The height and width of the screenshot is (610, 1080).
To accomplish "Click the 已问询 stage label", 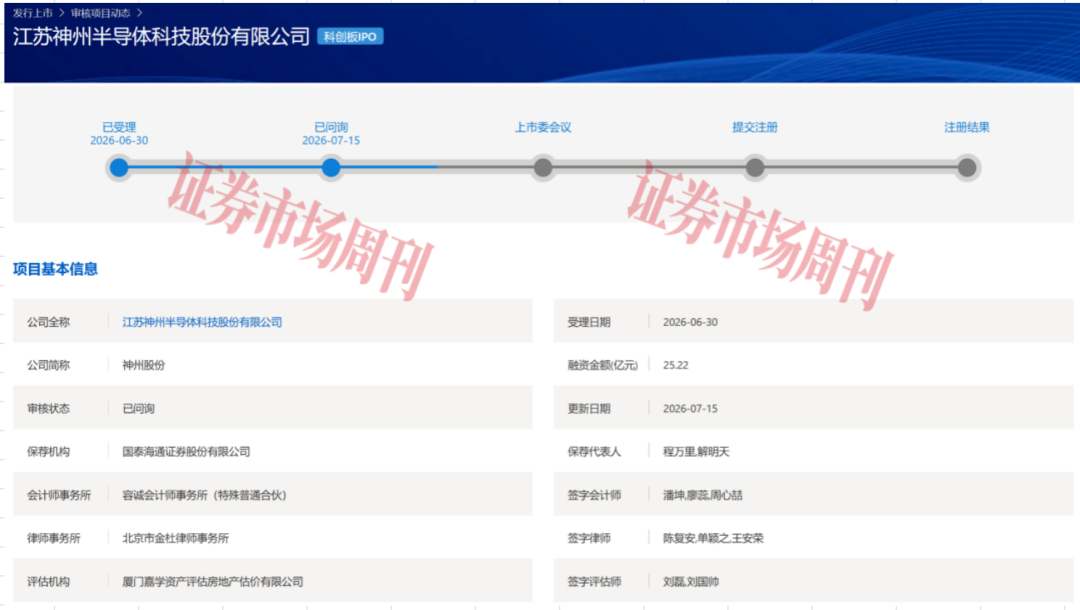I will pyautogui.click(x=331, y=127).
